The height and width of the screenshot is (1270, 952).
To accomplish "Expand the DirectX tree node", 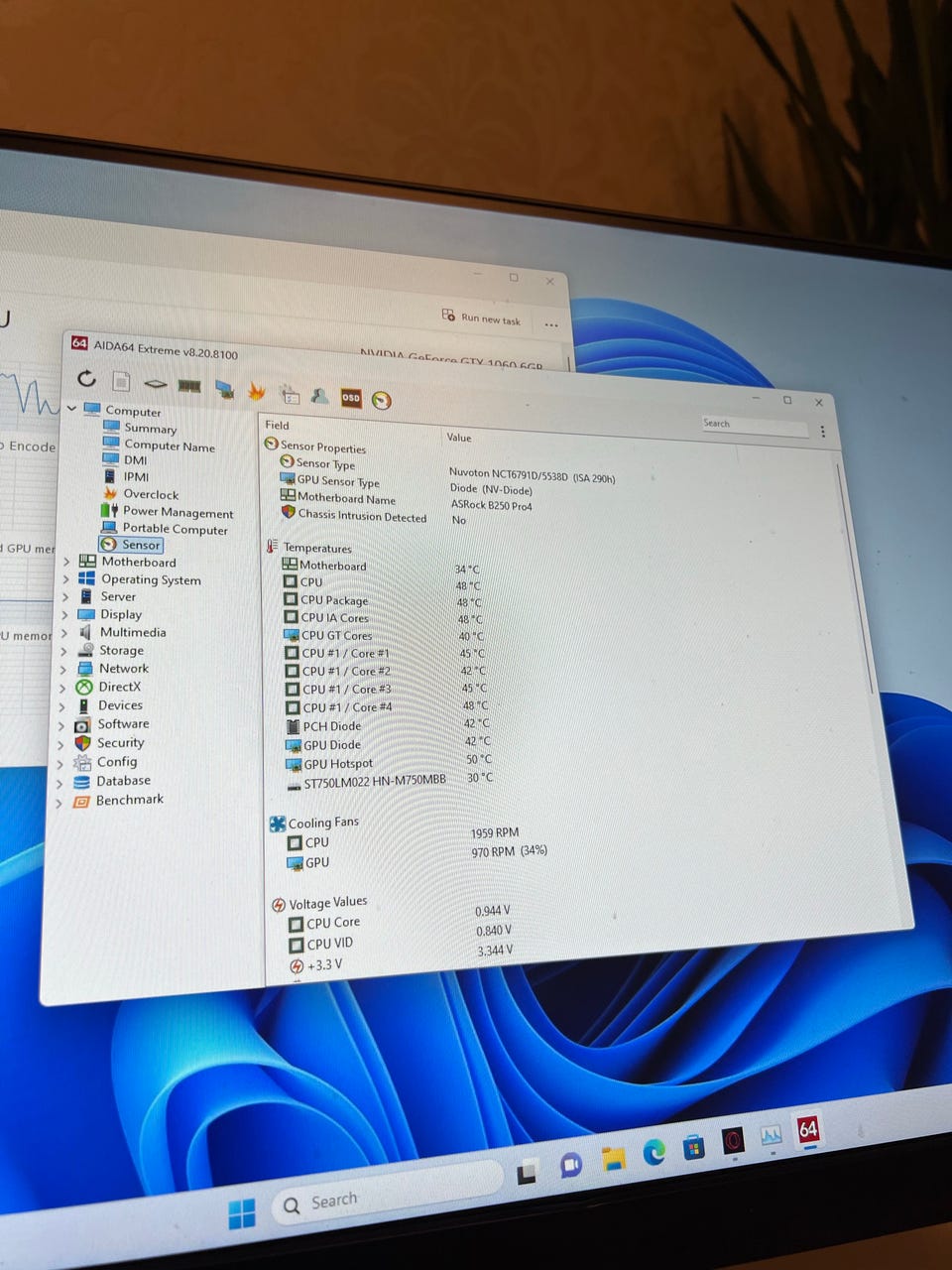I will pos(62,687).
